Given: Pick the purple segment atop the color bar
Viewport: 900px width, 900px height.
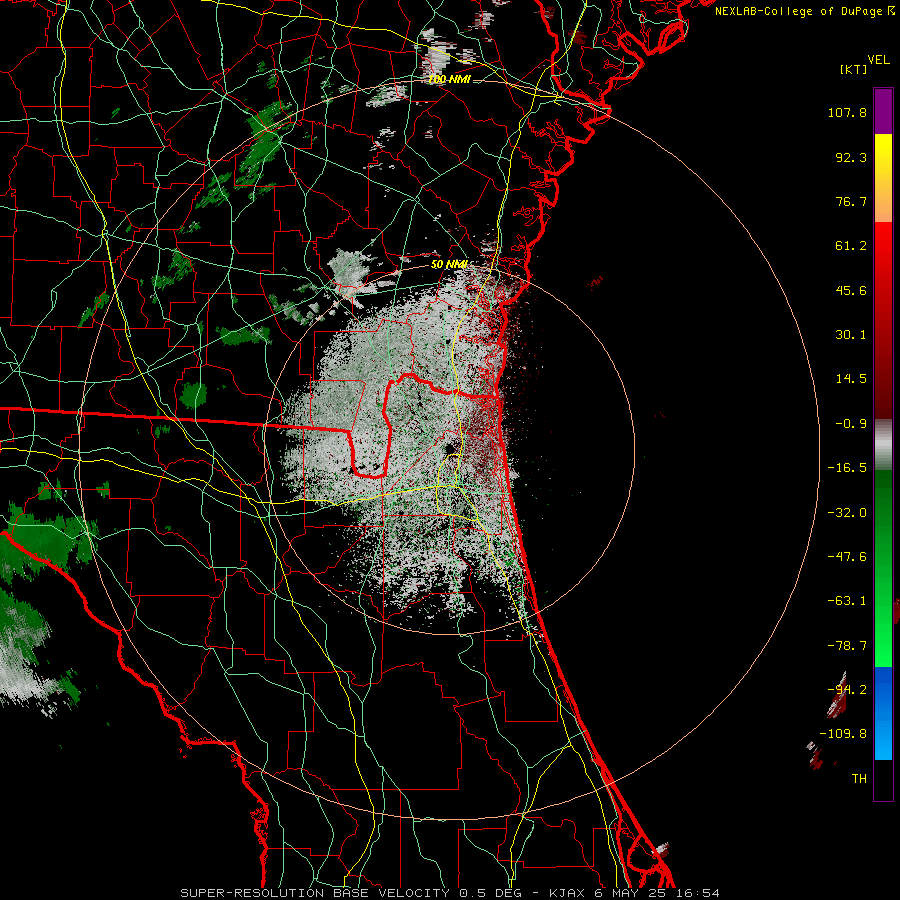Looking at the screenshot, I should coord(883,111).
